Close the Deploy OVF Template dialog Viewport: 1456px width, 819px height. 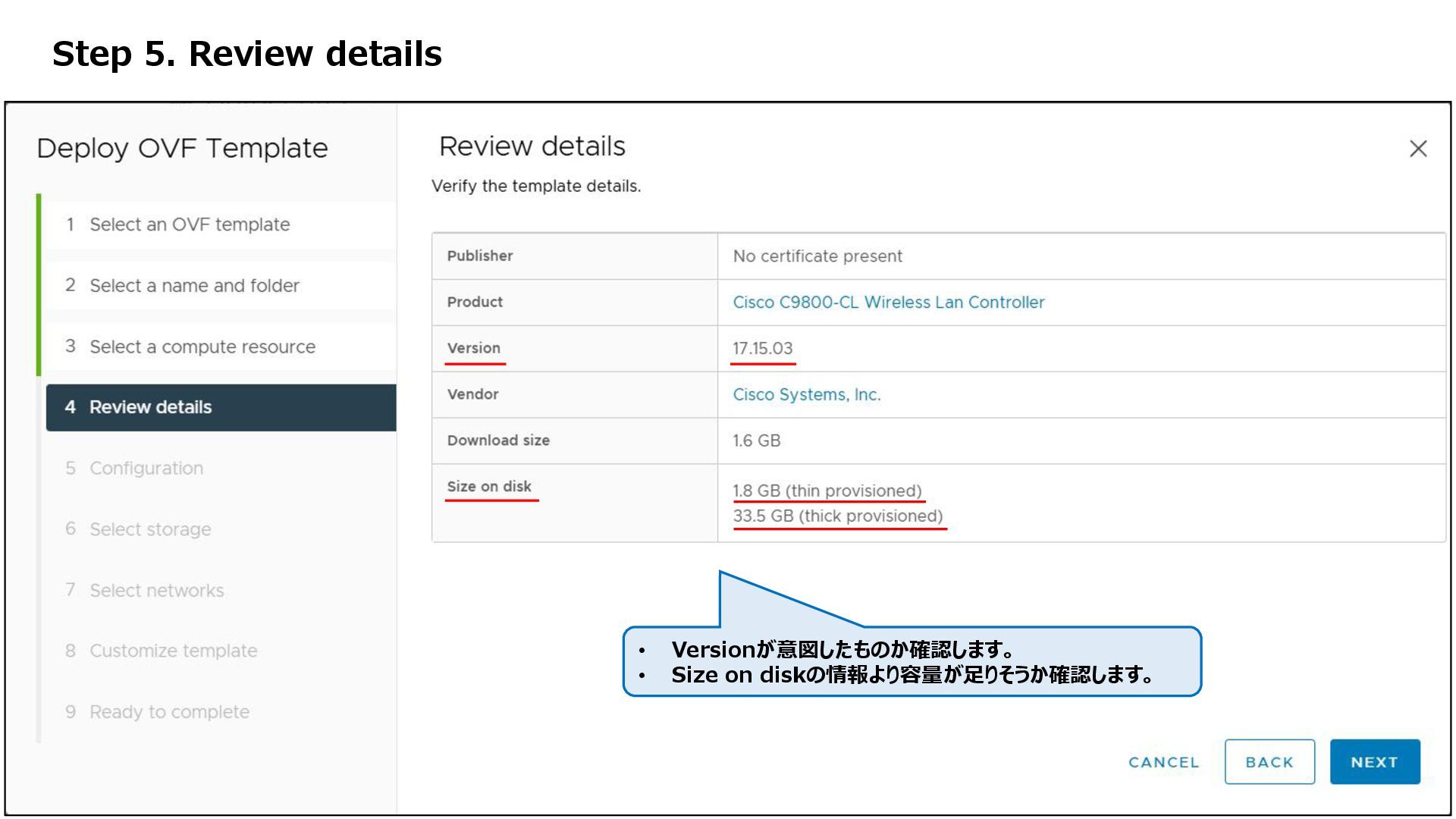point(1417,149)
